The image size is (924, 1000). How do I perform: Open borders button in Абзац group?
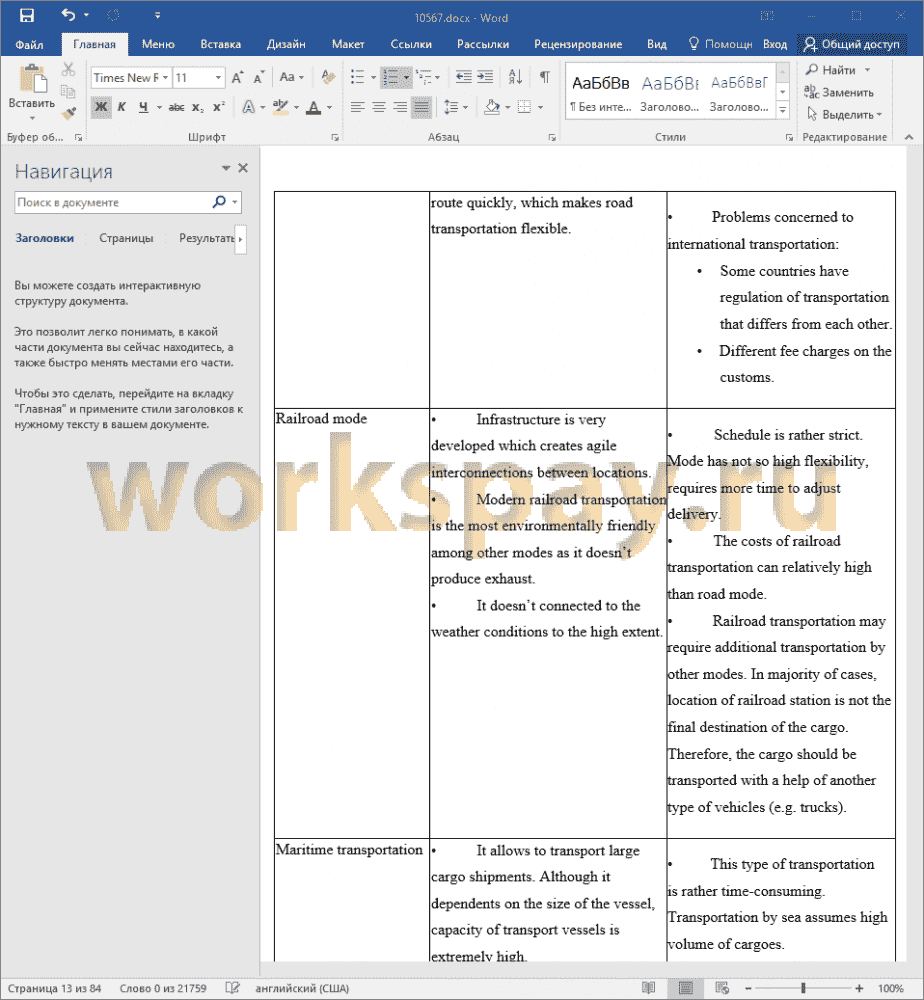(524, 107)
